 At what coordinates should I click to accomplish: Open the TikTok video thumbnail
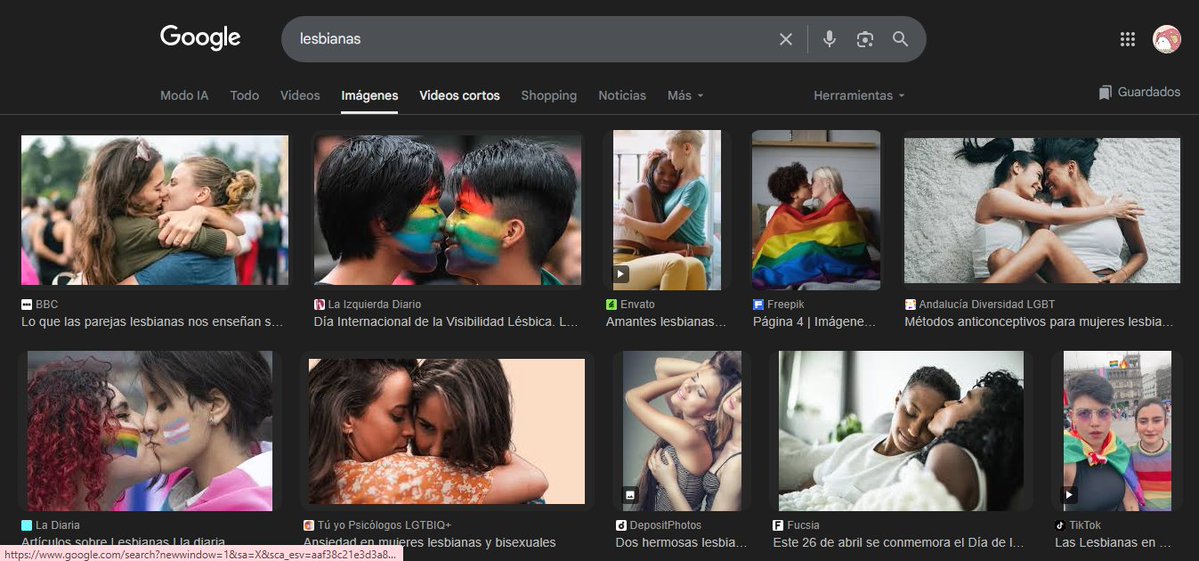pyautogui.click(x=1117, y=431)
